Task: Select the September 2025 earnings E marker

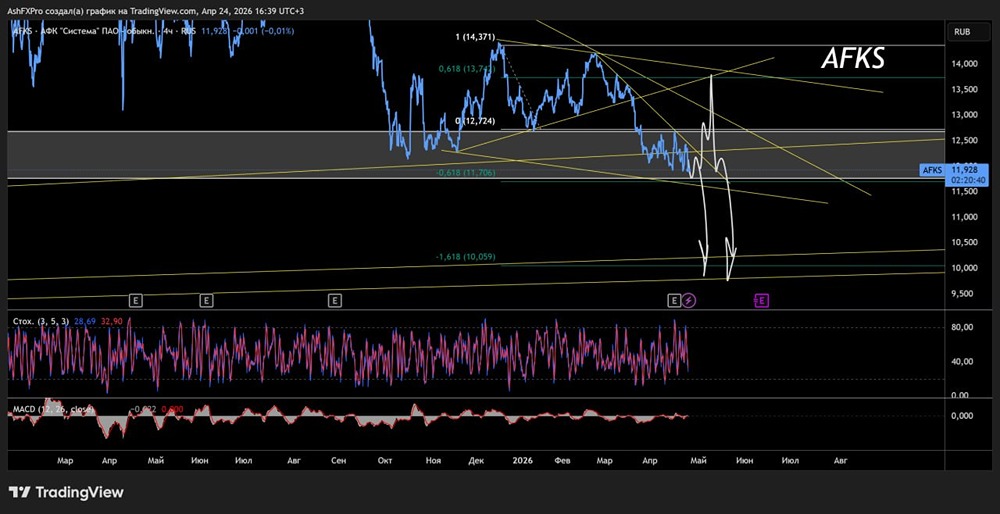Action: tap(335, 300)
